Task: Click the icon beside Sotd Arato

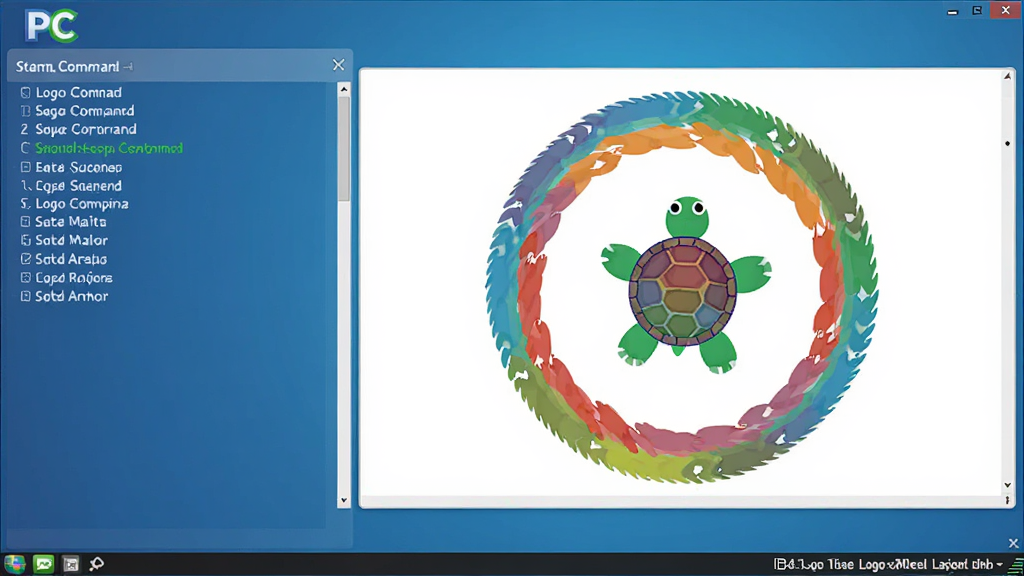Action: pyautogui.click(x=25, y=259)
